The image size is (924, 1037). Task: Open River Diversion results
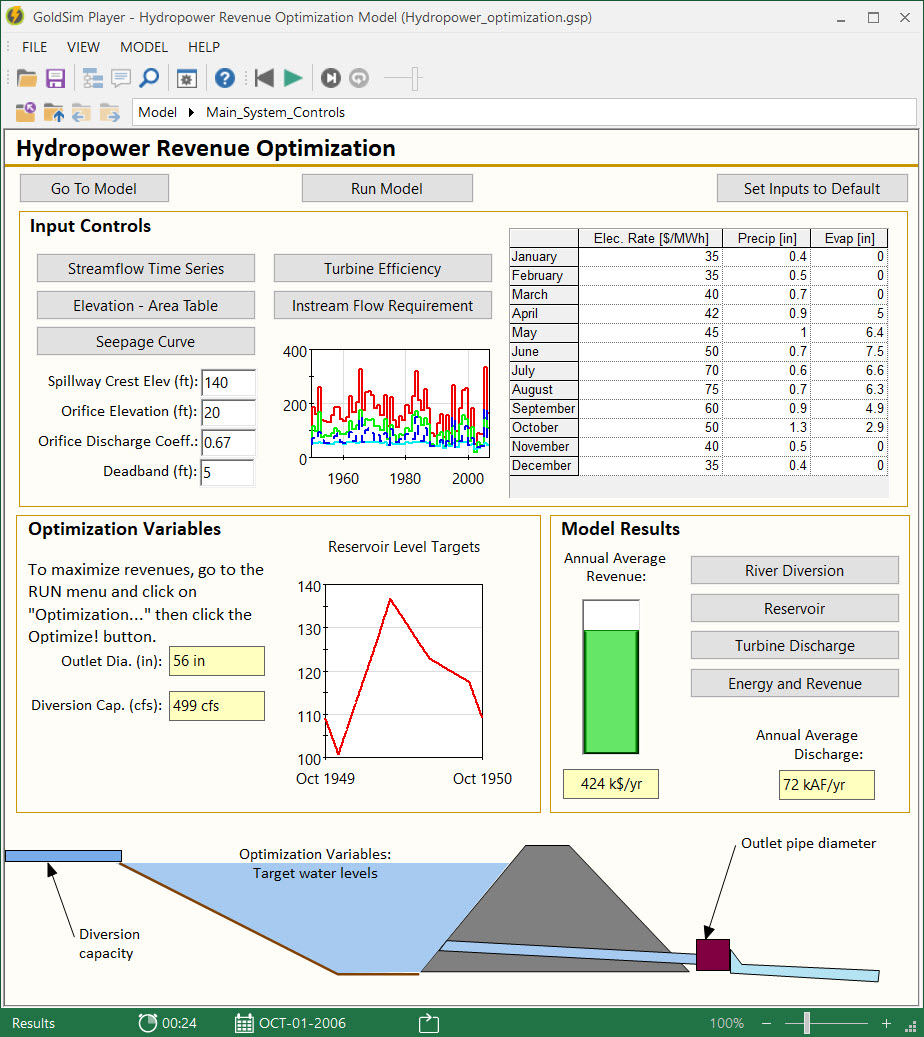[794, 570]
